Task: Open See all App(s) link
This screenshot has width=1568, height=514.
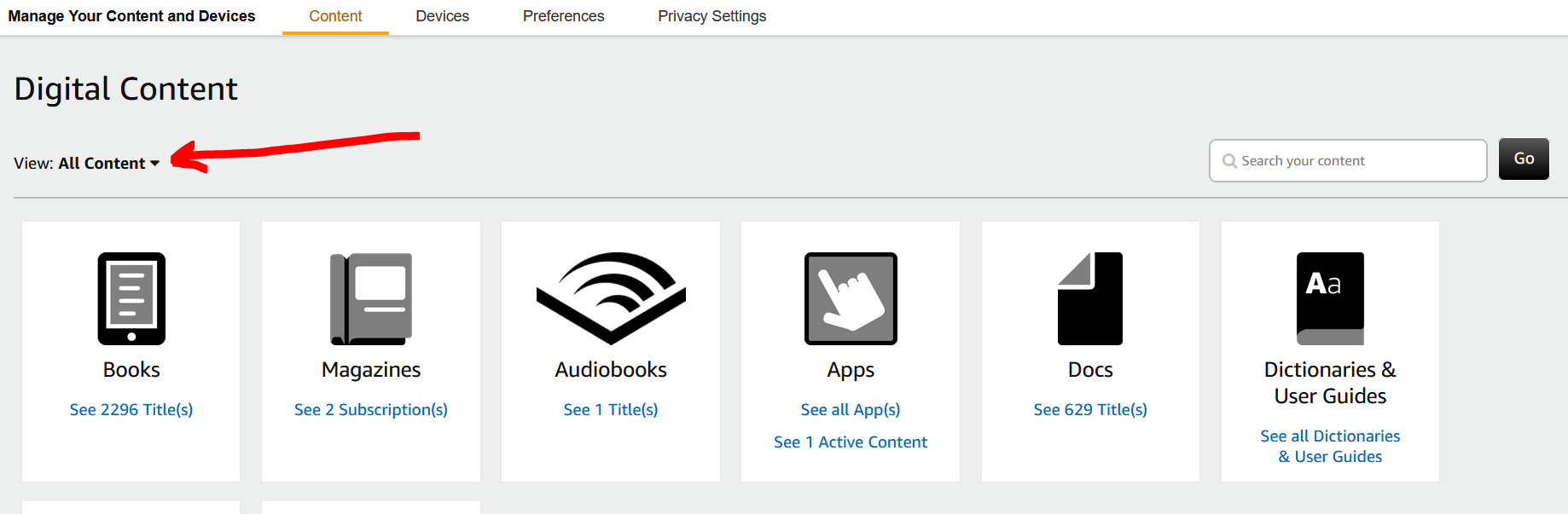Action: pyautogui.click(x=851, y=410)
